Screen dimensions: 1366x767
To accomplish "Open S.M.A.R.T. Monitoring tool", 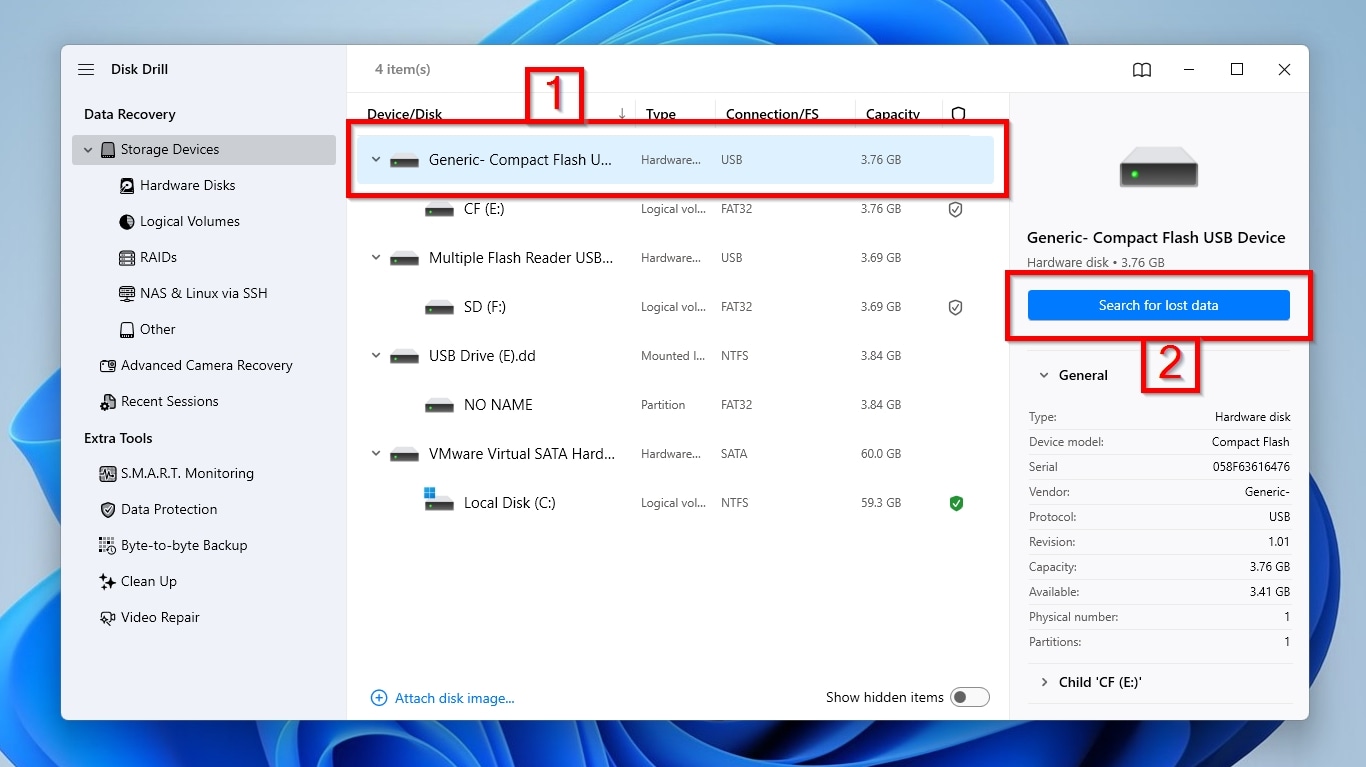I will point(187,474).
